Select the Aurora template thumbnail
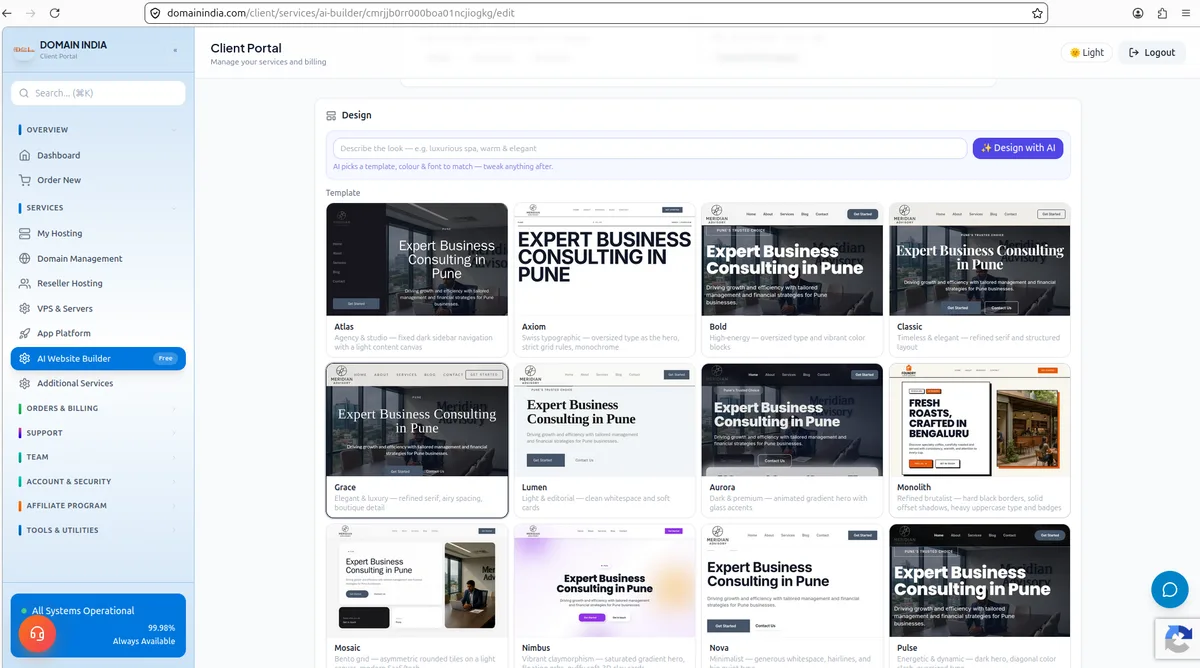The height and width of the screenshot is (668, 1200). point(792,420)
